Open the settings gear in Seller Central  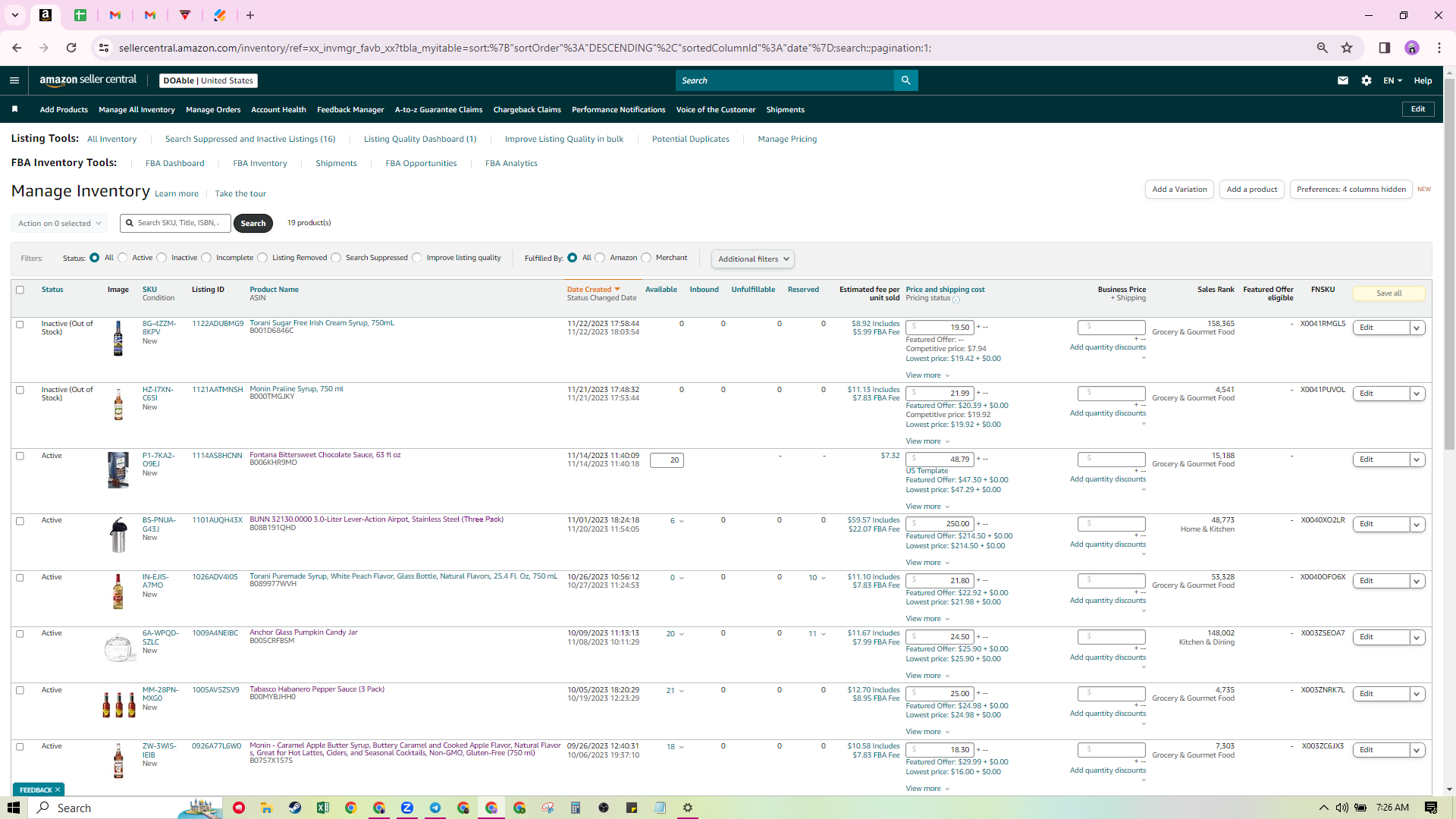coord(1367,80)
